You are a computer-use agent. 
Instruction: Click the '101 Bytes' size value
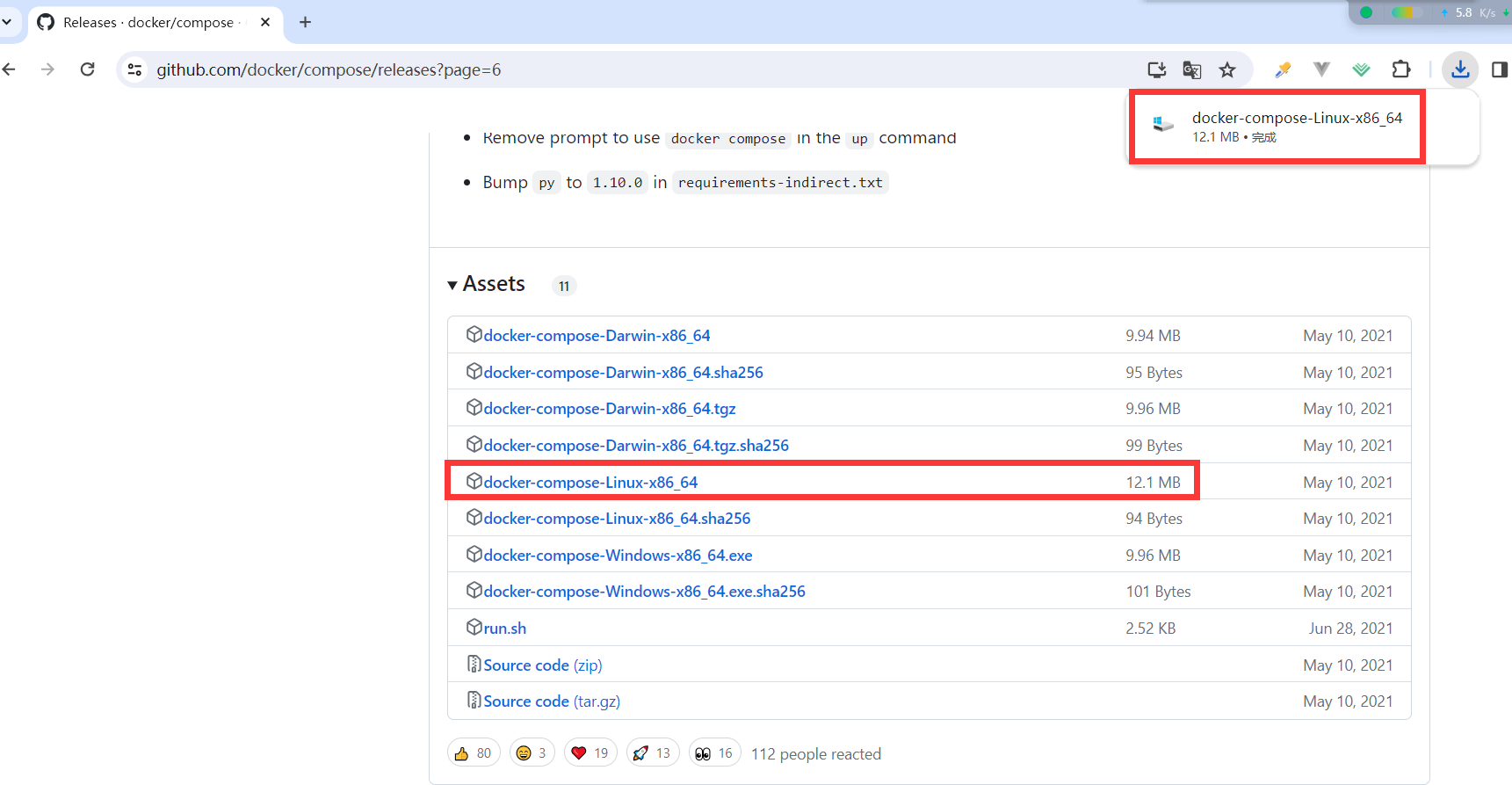(1159, 592)
